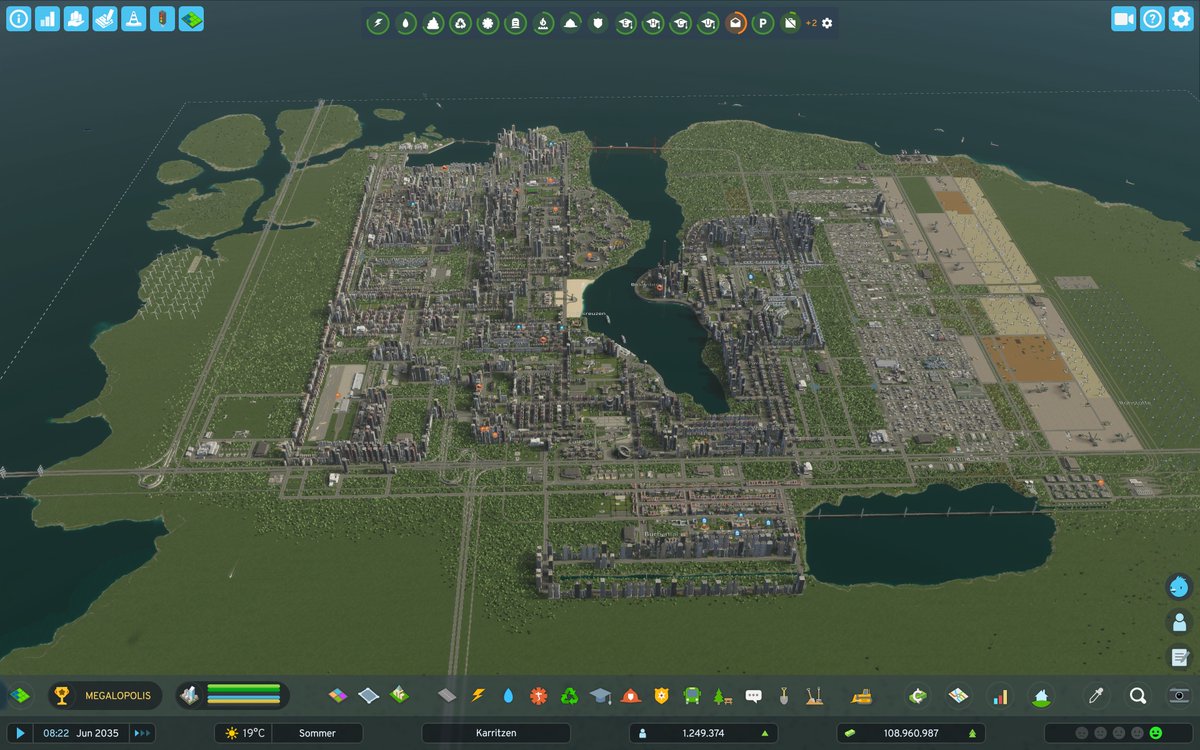Viewport: 1200px width, 750px height.
Task: Select the broom cleanup tool icon
Action: coord(814,696)
